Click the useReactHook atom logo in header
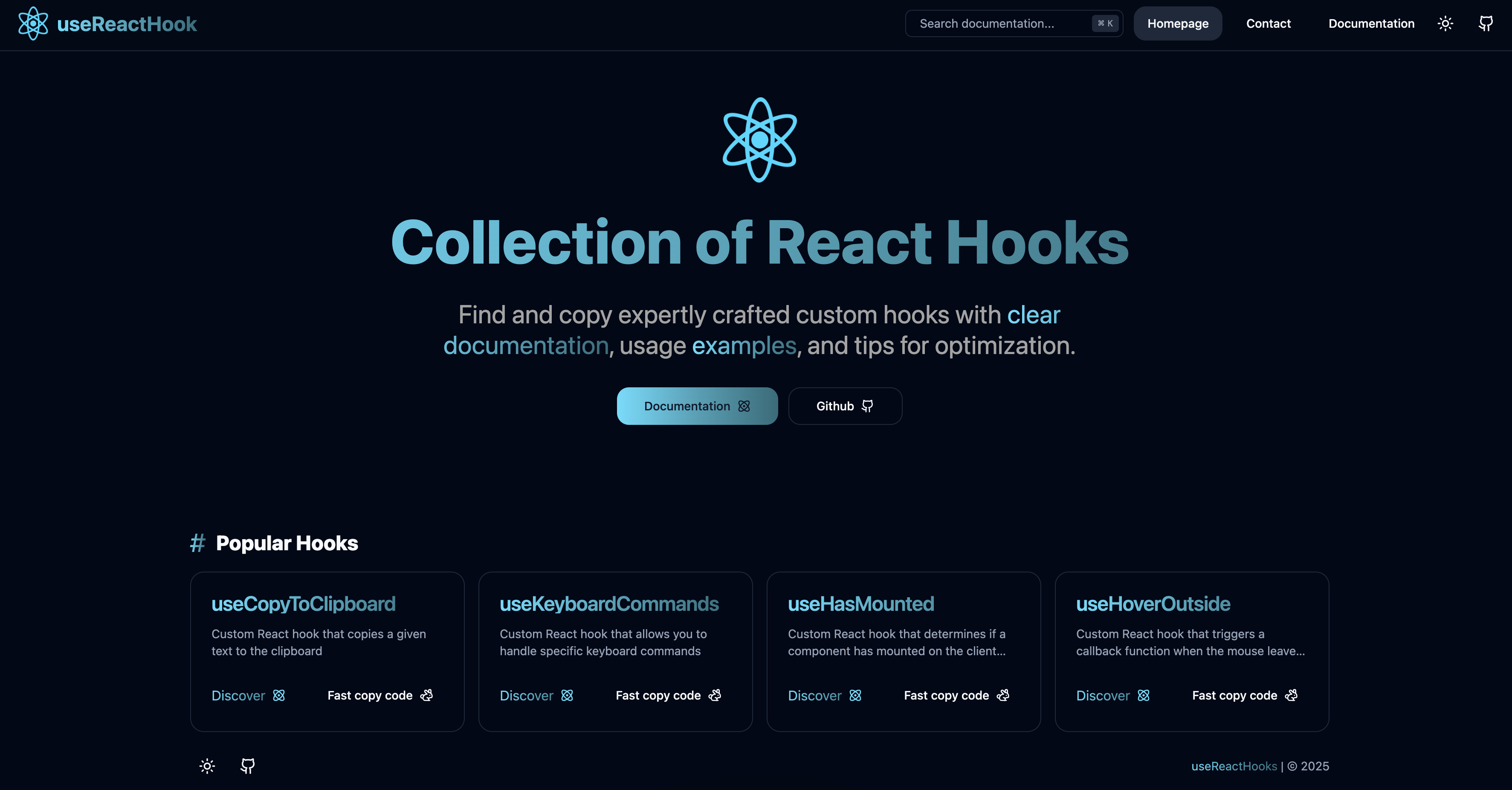The height and width of the screenshot is (790, 1512). pos(33,23)
